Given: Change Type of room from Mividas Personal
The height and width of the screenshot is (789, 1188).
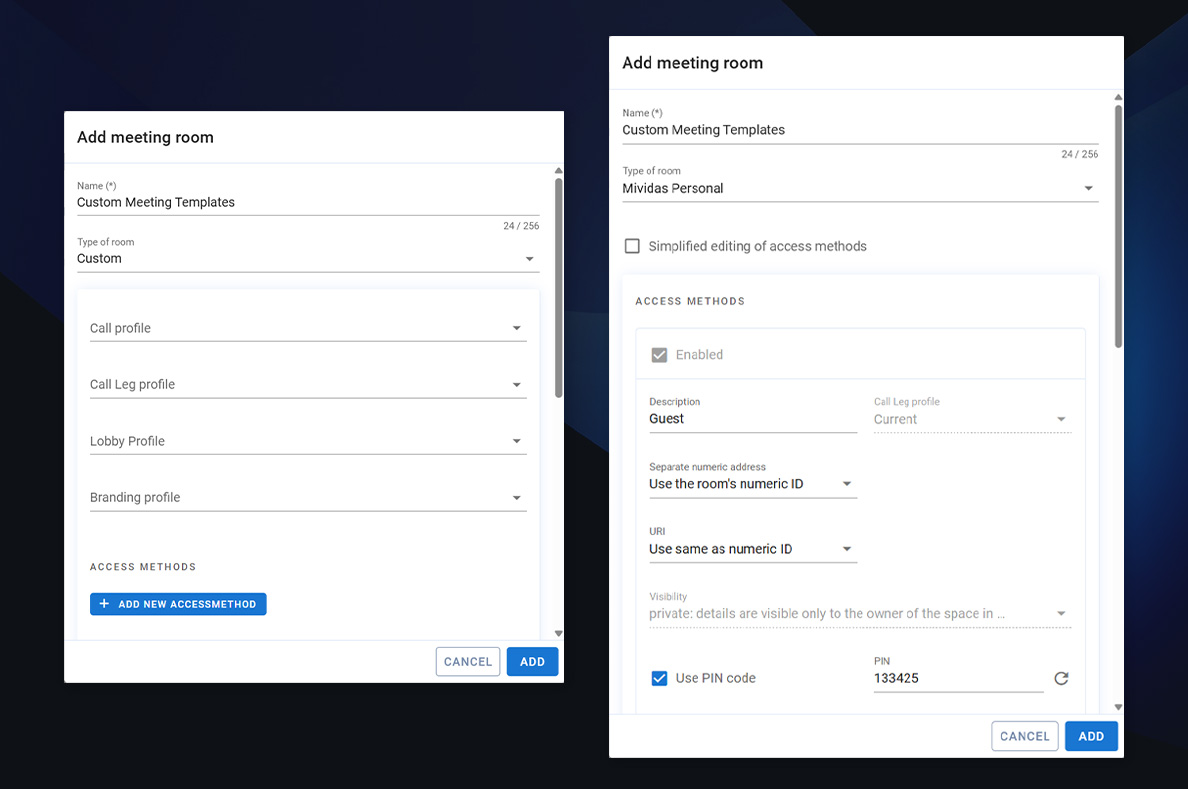Looking at the screenshot, I should click(x=859, y=188).
